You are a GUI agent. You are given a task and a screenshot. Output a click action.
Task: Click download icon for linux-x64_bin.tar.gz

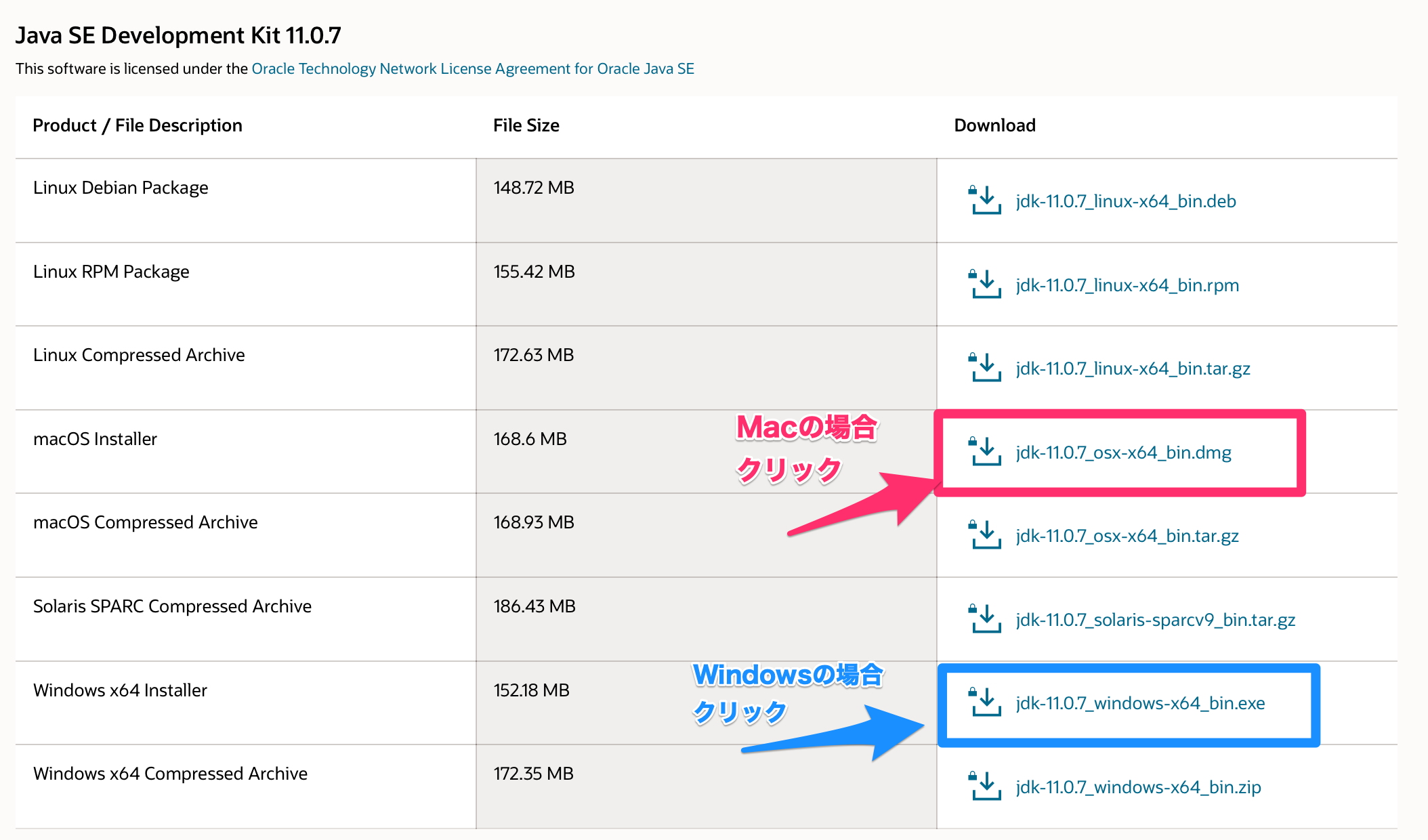coord(986,368)
